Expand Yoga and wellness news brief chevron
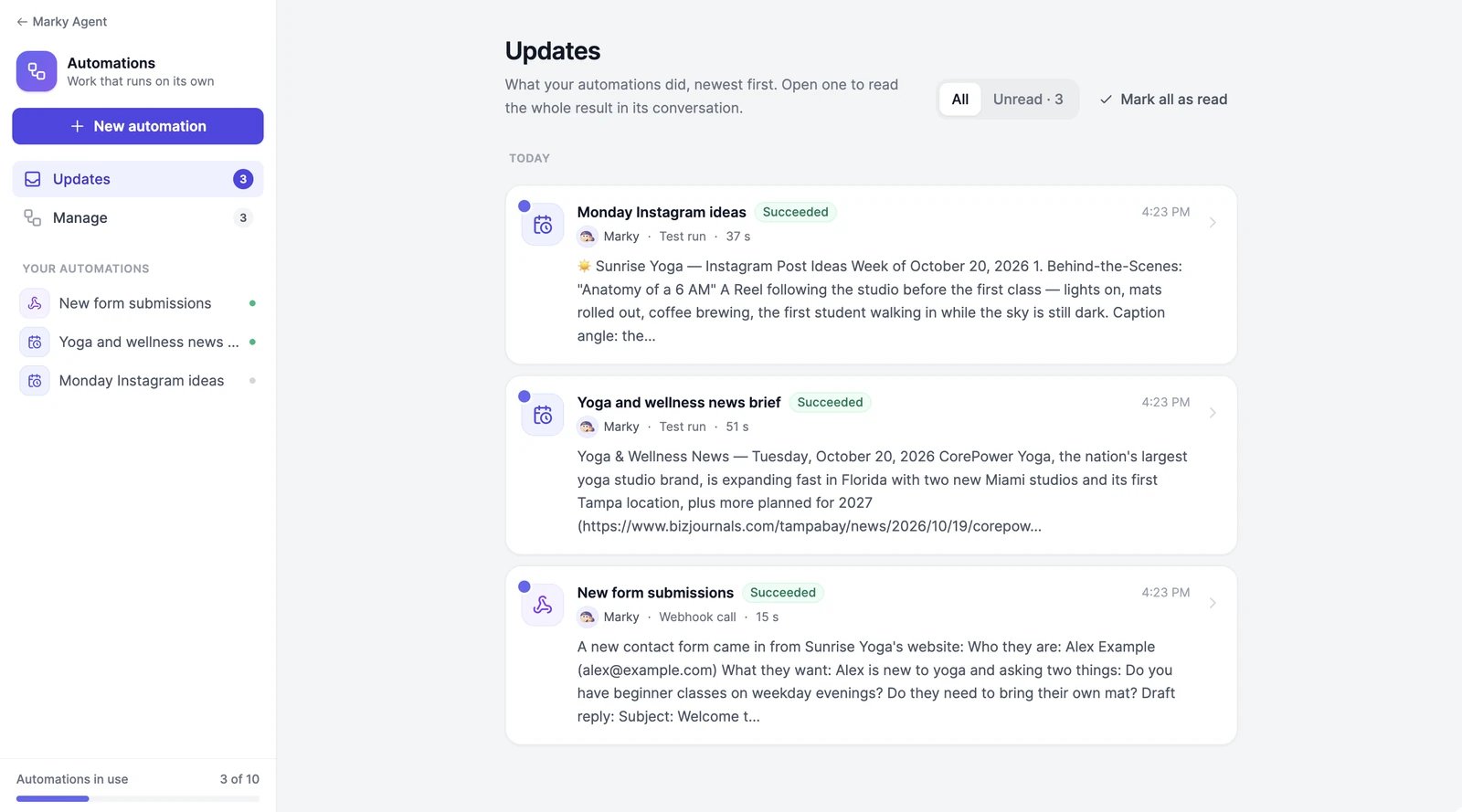Viewport: 1462px width, 812px height. 1213,413
